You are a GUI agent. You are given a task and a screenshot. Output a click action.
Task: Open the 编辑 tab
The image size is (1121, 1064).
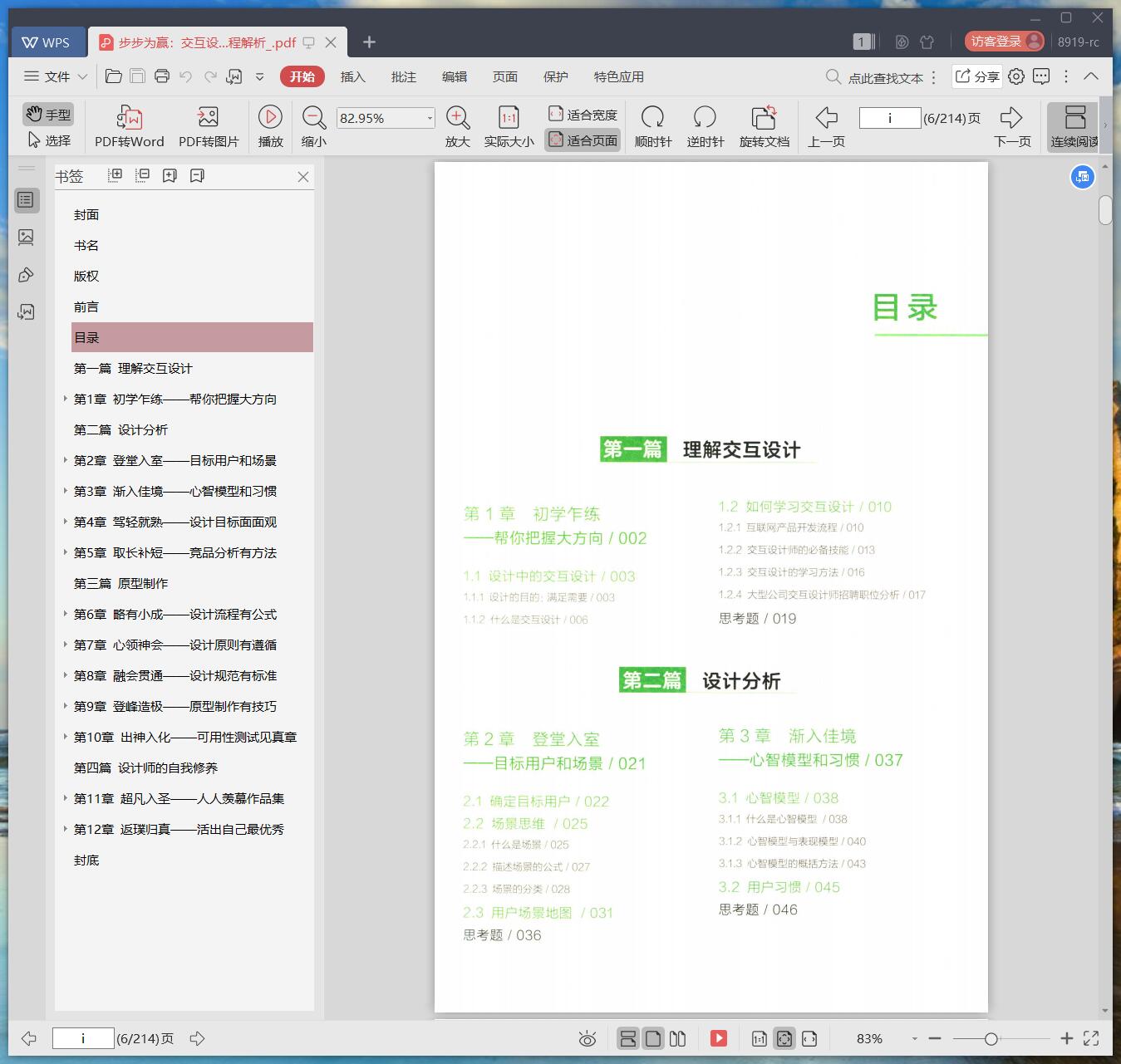coord(455,76)
